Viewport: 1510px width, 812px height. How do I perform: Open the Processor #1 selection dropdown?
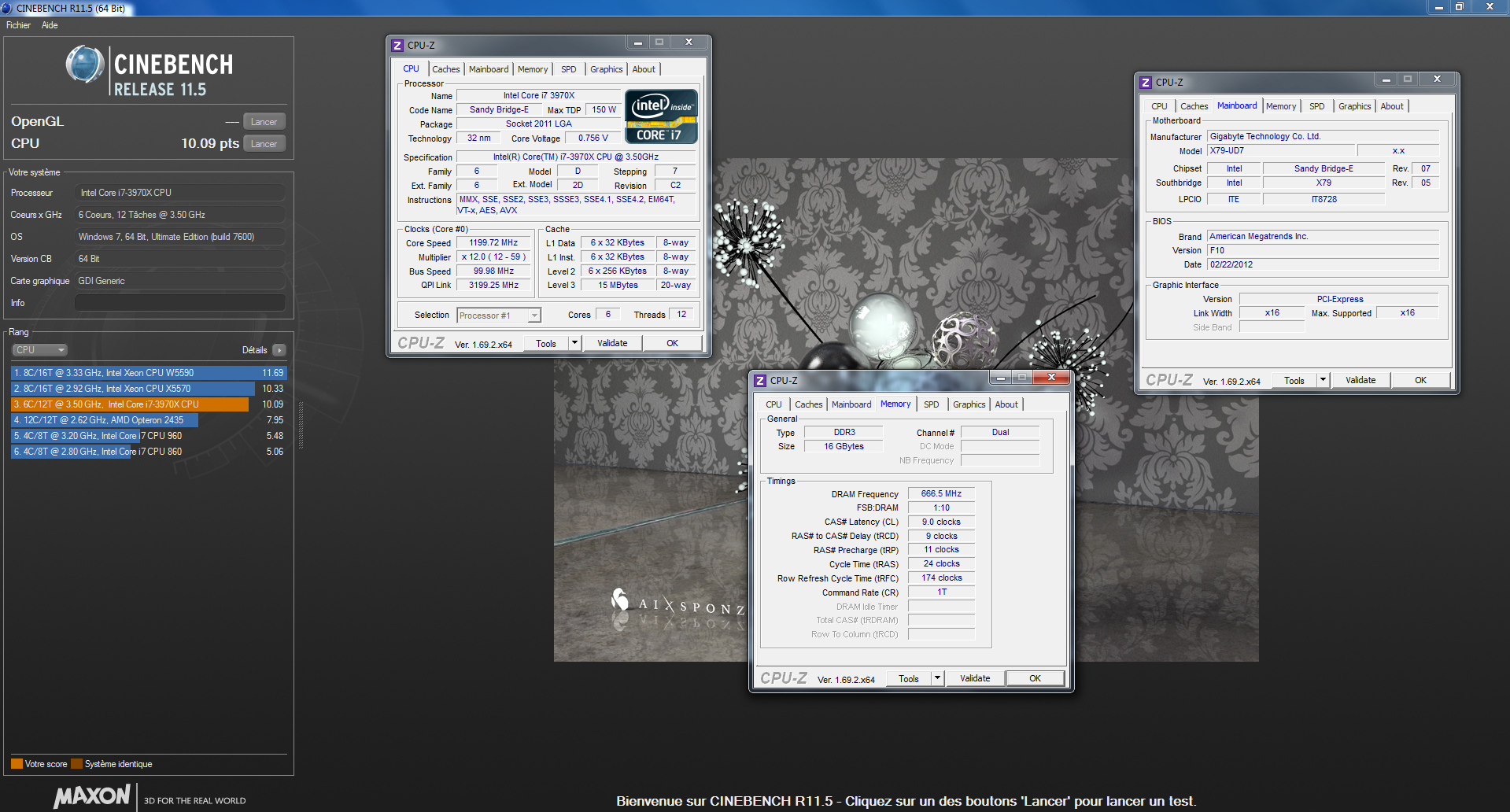pyautogui.click(x=498, y=316)
